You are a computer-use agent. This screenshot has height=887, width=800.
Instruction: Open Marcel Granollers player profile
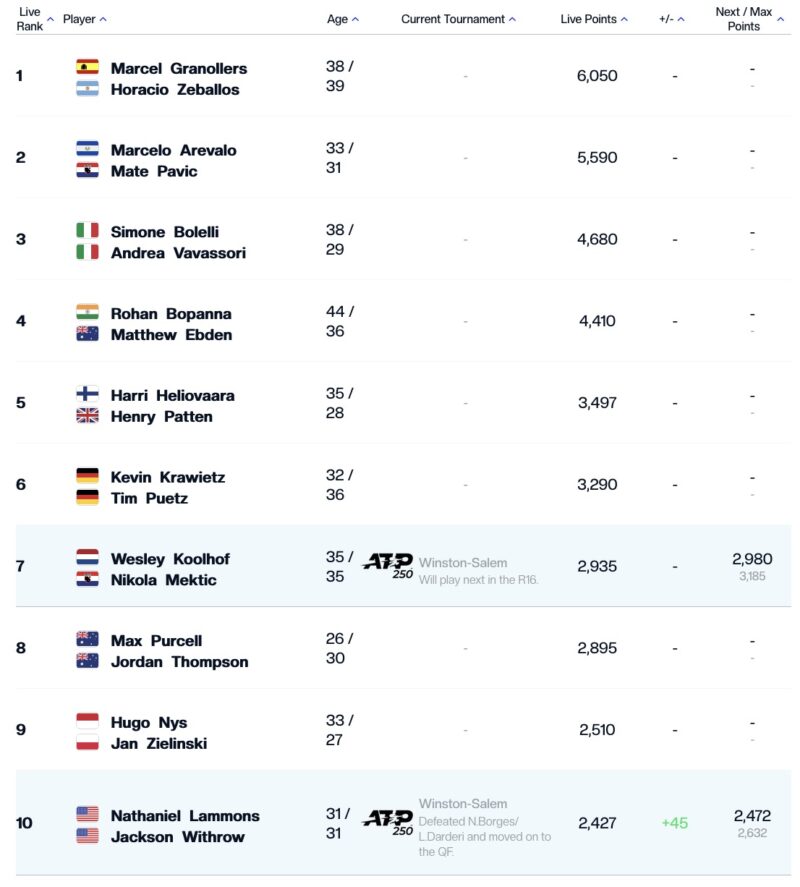[178, 68]
